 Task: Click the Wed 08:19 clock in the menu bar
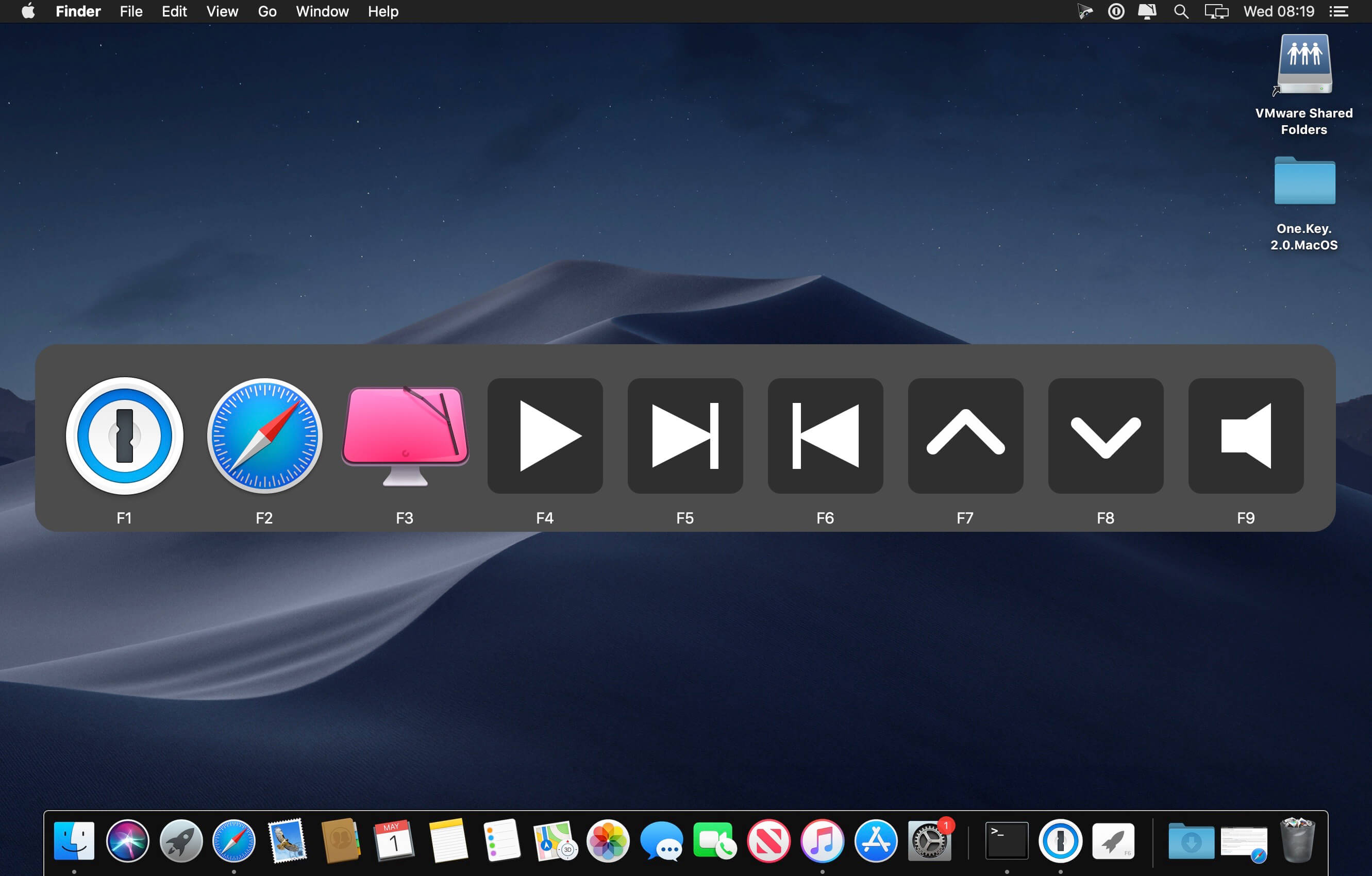(x=1279, y=11)
